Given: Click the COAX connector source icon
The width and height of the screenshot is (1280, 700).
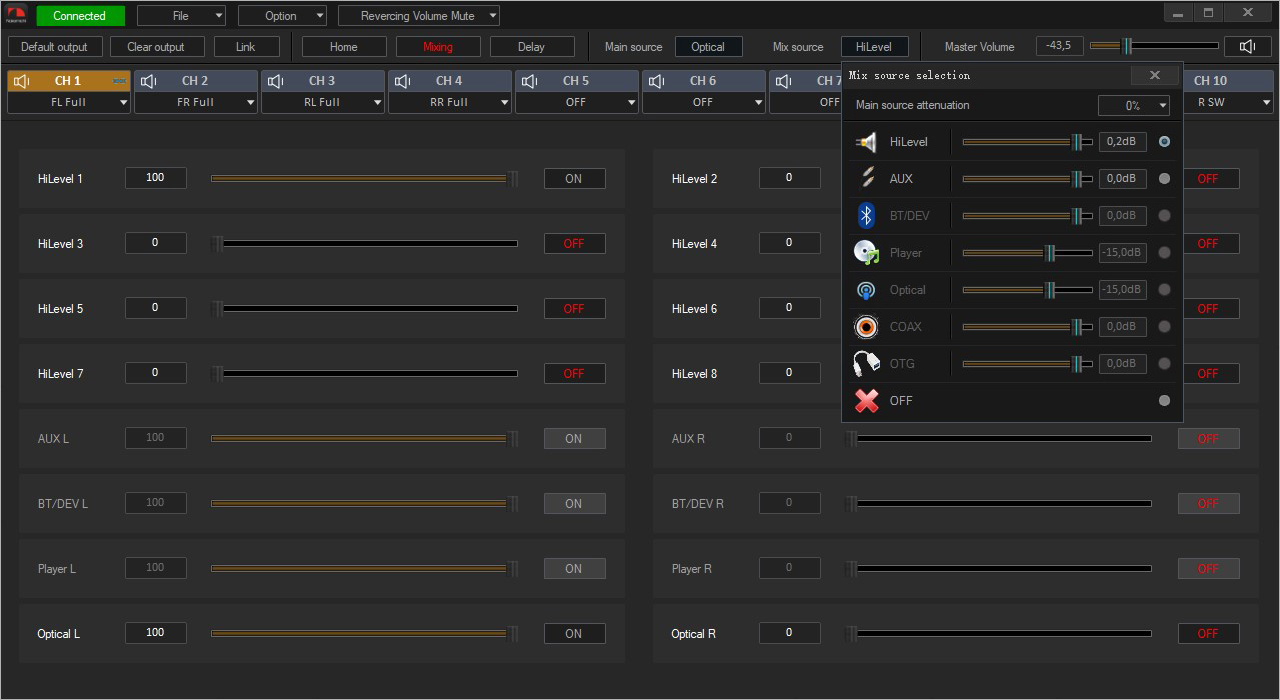Looking at the screenshot, I should click(x=866, y=327).
